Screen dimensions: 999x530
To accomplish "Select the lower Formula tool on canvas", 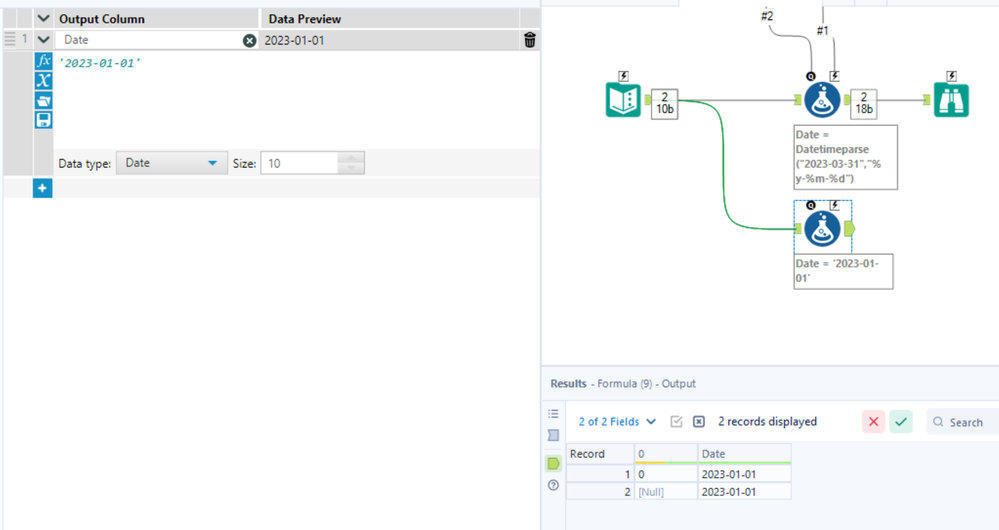I will [x=822, y=229].
